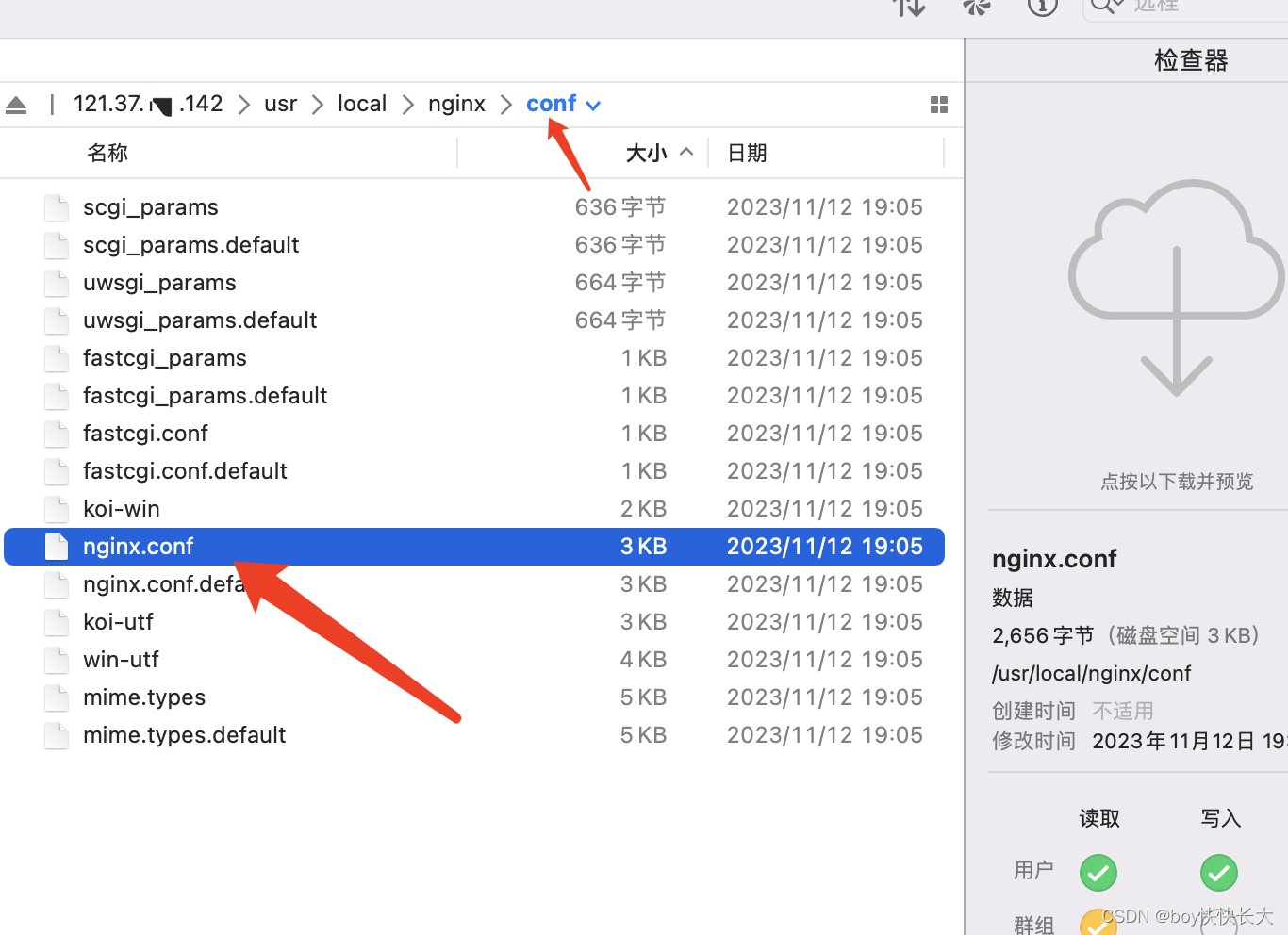Select the fastcgi_params.default file row
This screenshot has height=935, width=1288.
pos(474,396)
